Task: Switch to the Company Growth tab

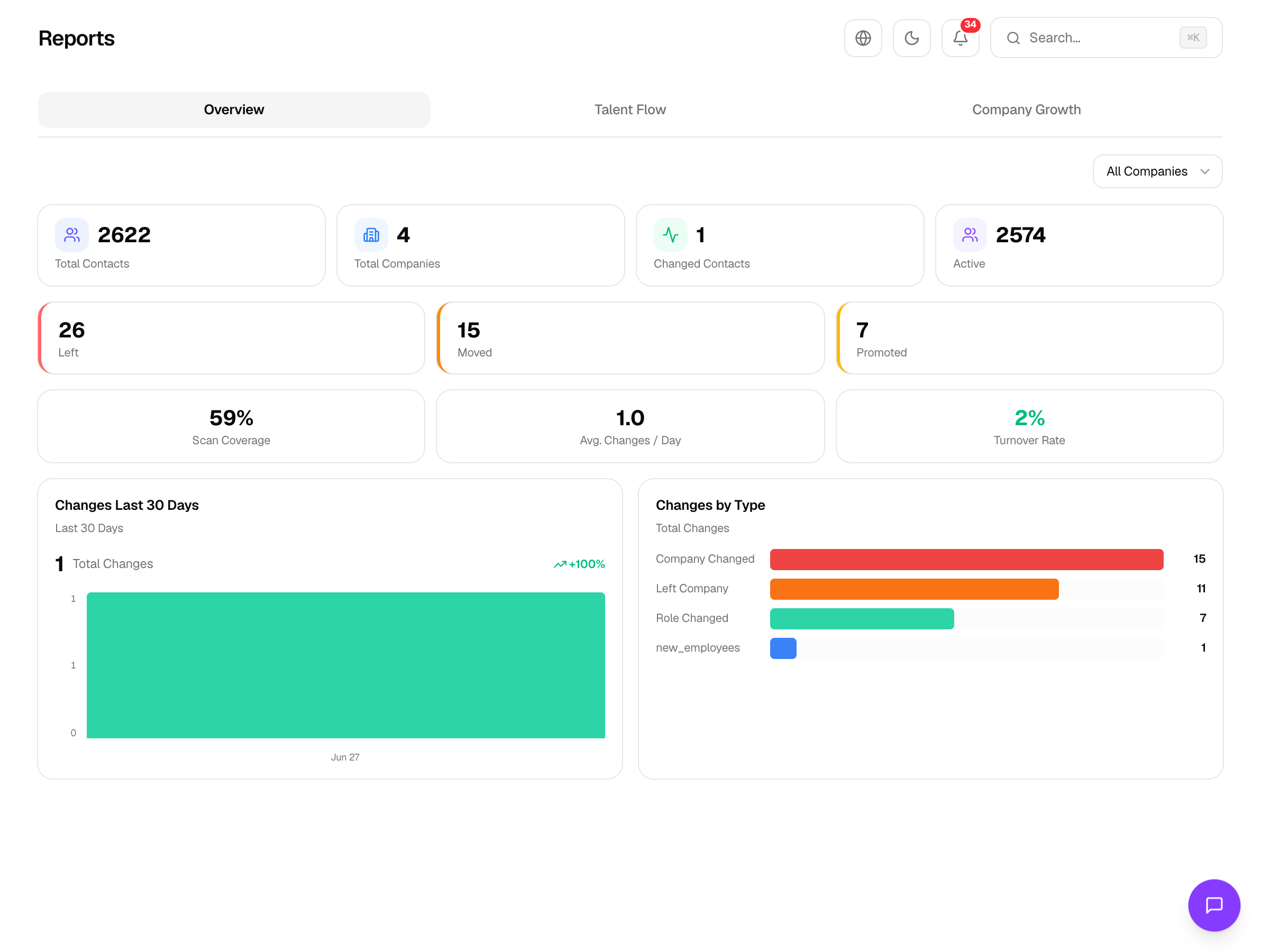Action: (x=1026, y=109)
